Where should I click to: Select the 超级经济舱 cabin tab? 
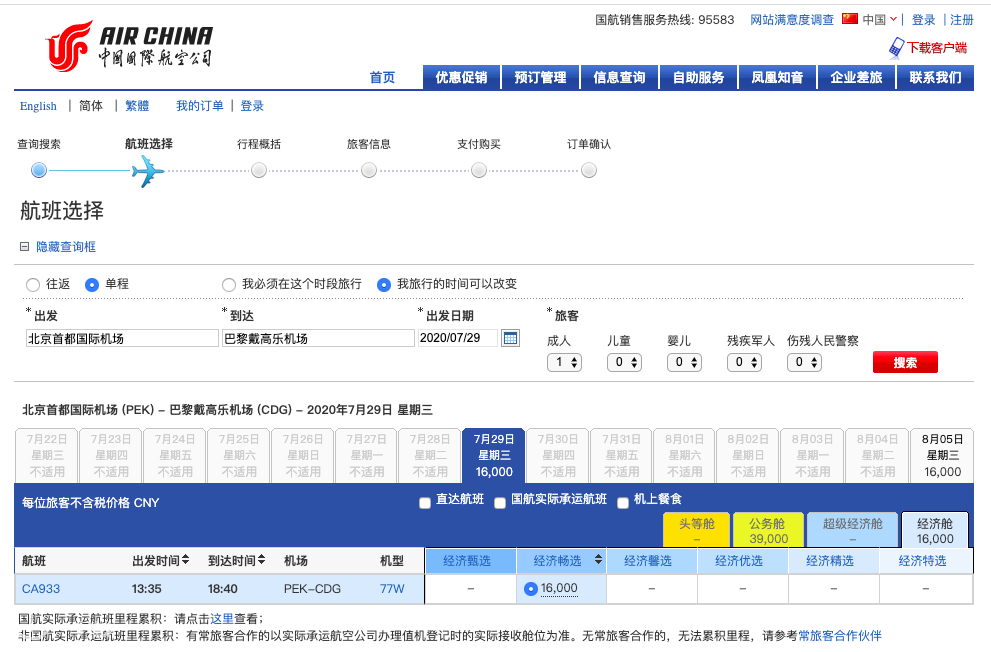pyautogui.click(x=853, y=529)
